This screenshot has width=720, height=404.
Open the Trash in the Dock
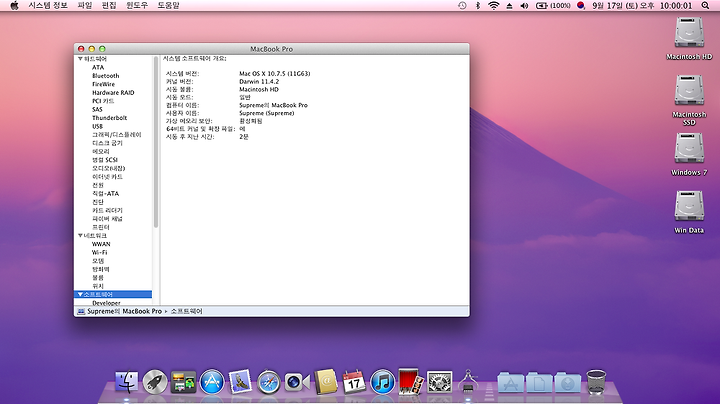click(x=596, y=382)
